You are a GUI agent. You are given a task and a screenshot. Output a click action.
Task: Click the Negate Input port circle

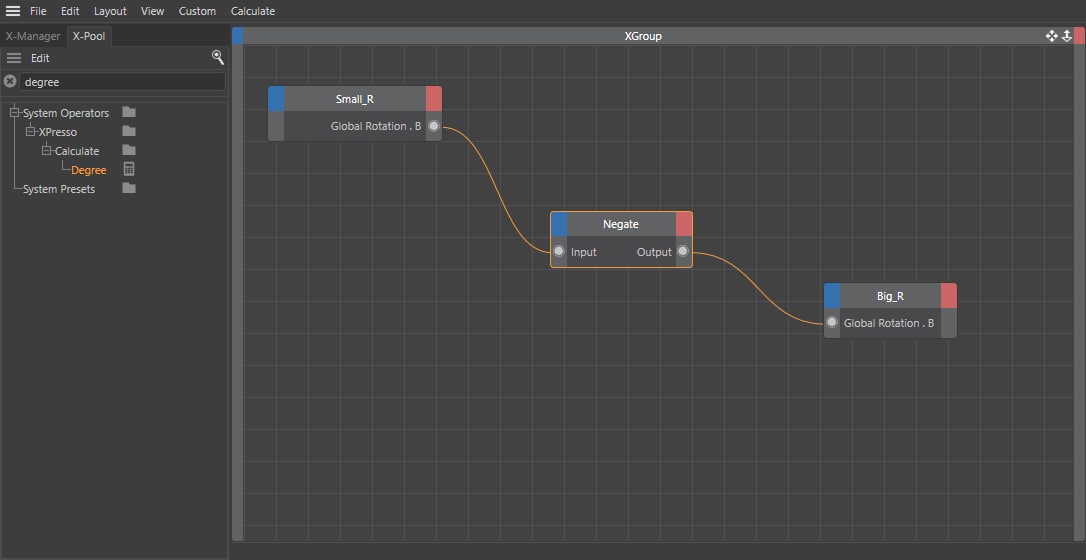[559, 251]
